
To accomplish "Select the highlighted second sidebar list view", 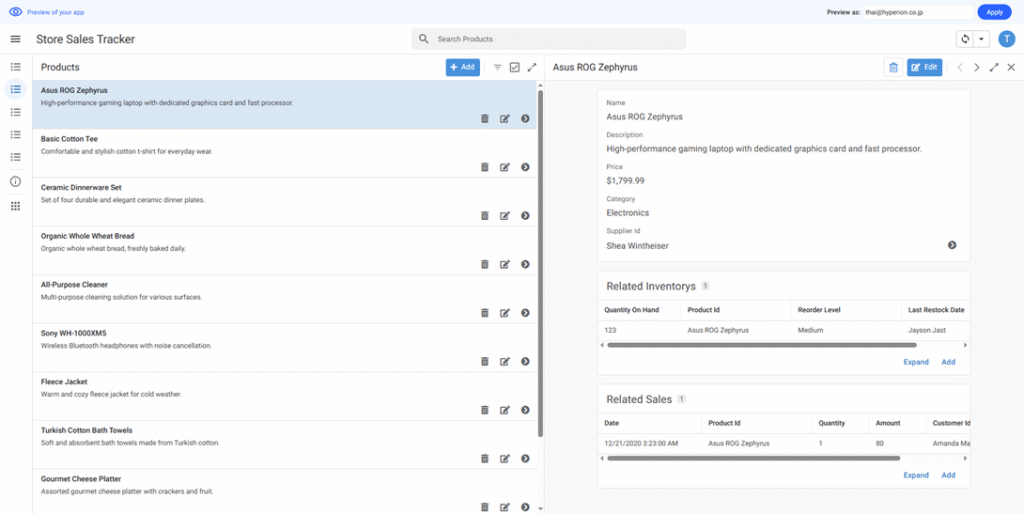I will (x=15, y=89).
